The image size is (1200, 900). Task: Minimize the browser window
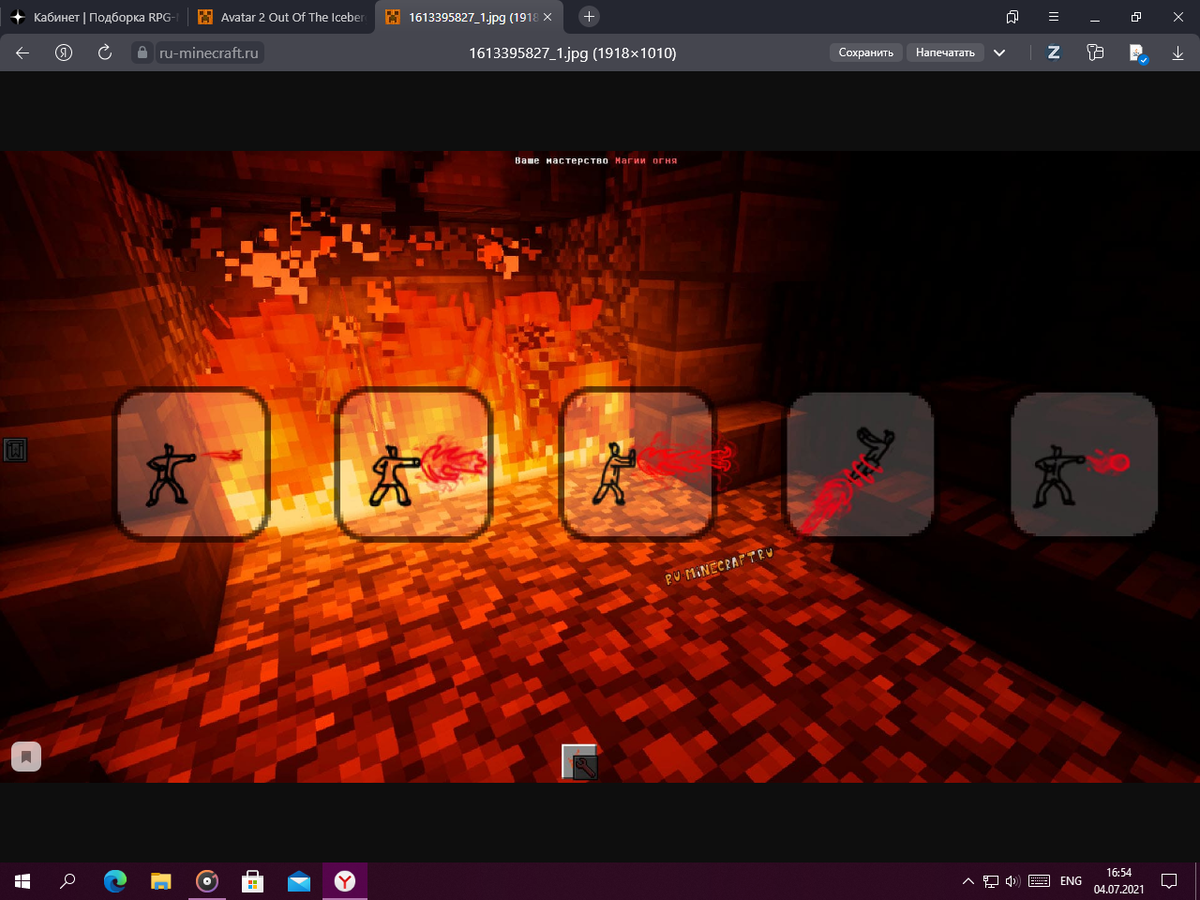[x=1095, y=17]
